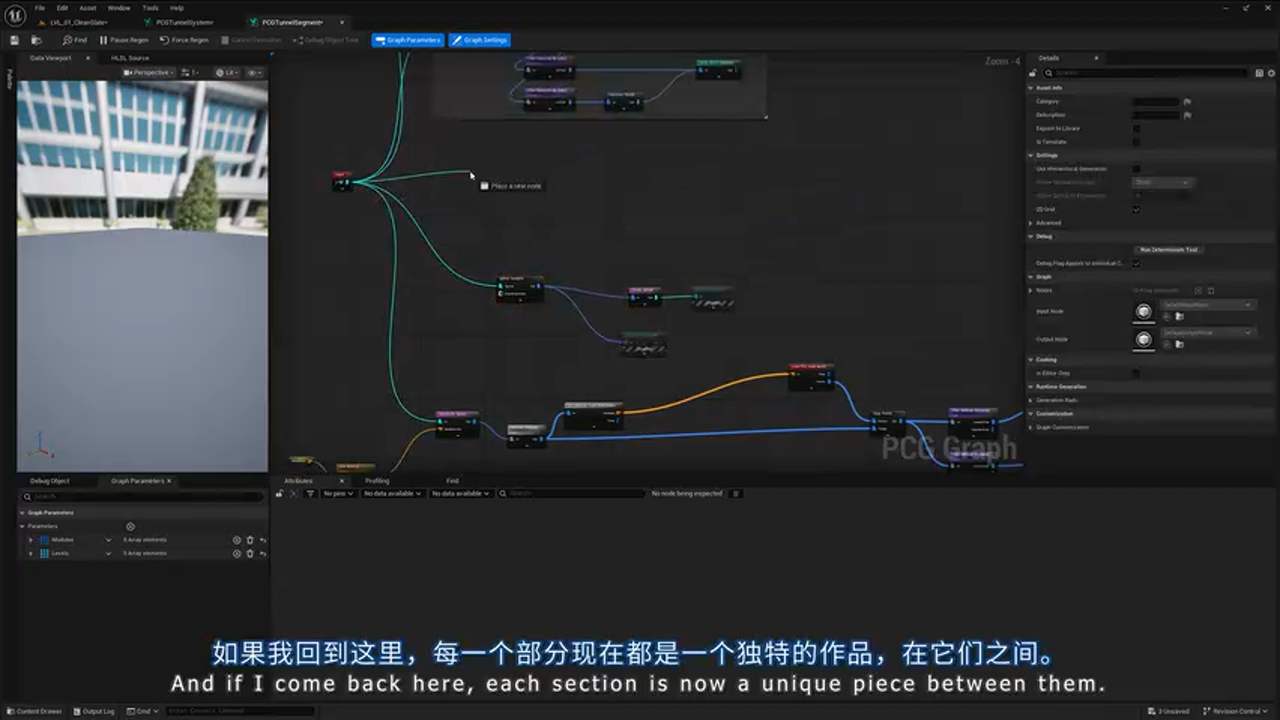Click the delete icon next to Modules parameter
Image resolution: width=1280 pixels, height=720 pixels.
pos(249,539)
